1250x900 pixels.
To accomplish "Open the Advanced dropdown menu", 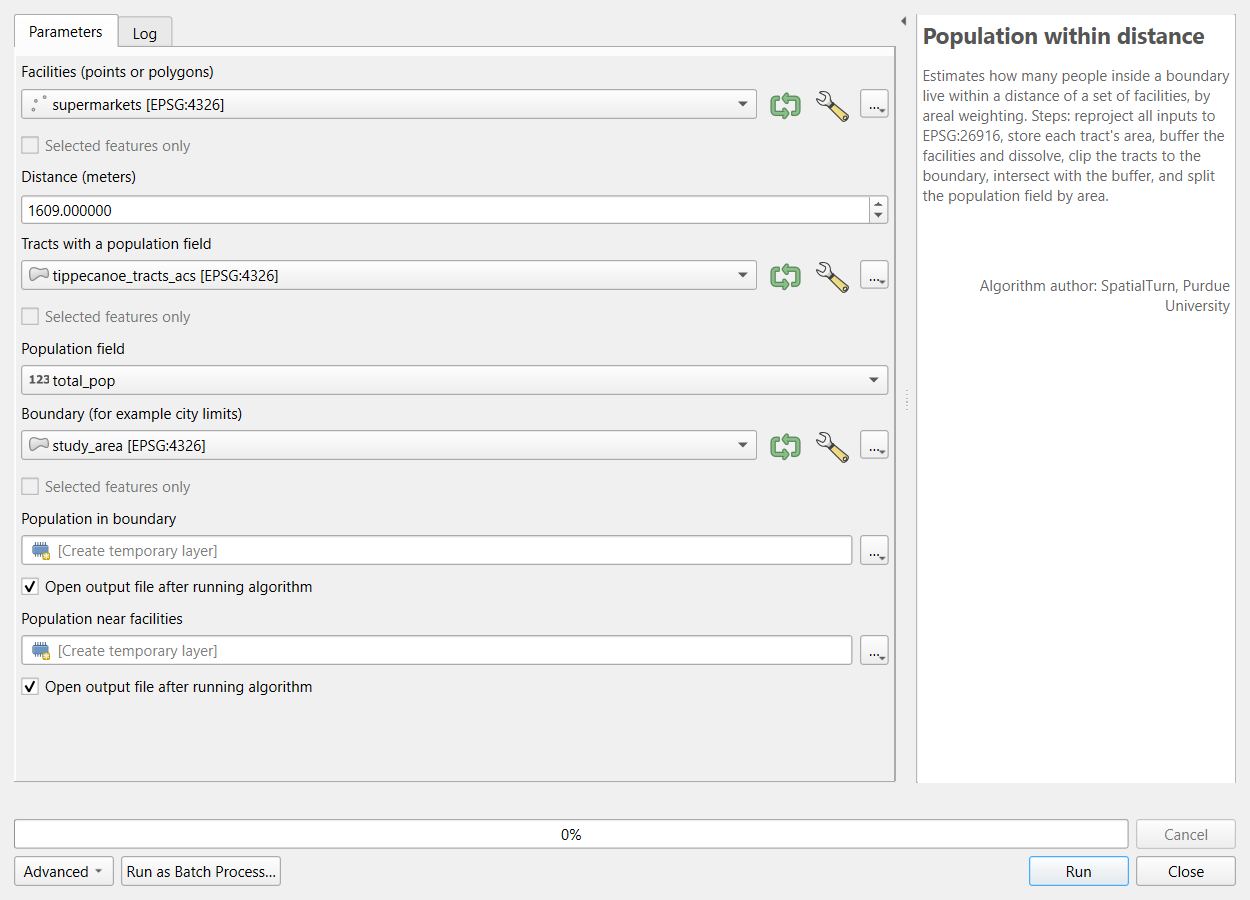I will (64, 871).
